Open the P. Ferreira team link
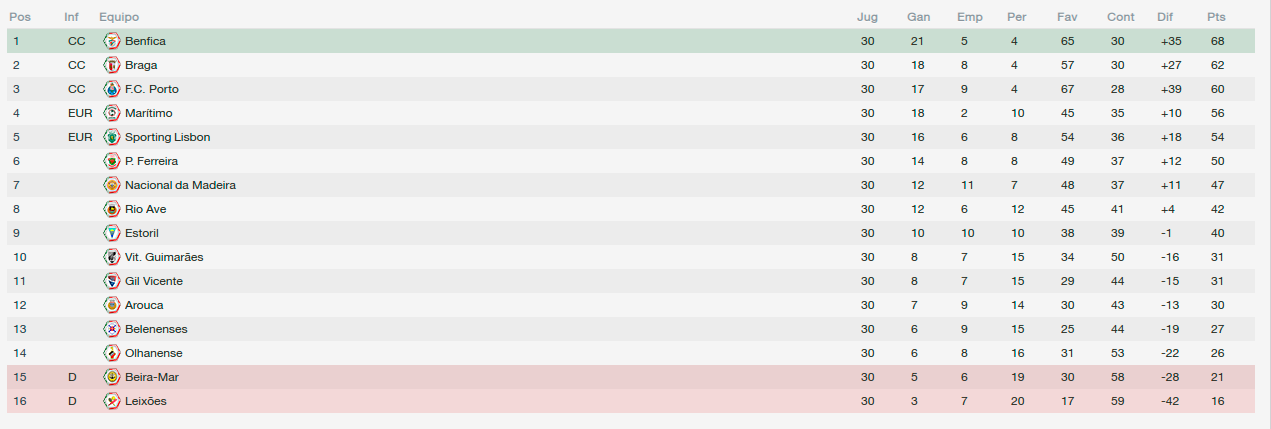The image size is (1271, 429). 152,161
